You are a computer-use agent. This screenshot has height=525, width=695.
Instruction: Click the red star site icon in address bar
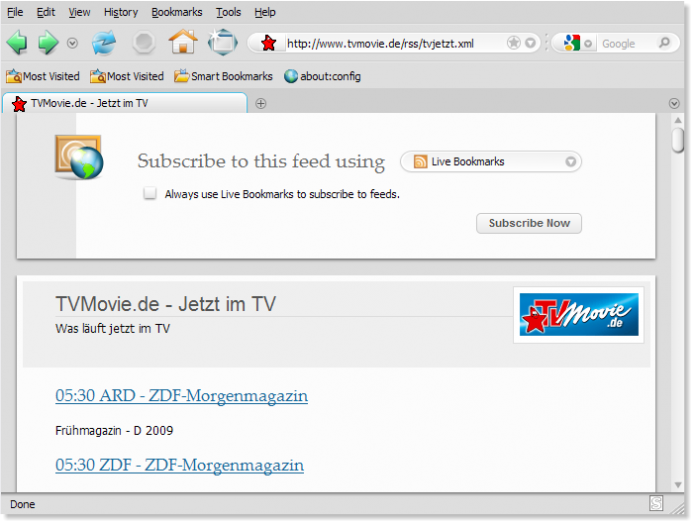click(269, 43)
